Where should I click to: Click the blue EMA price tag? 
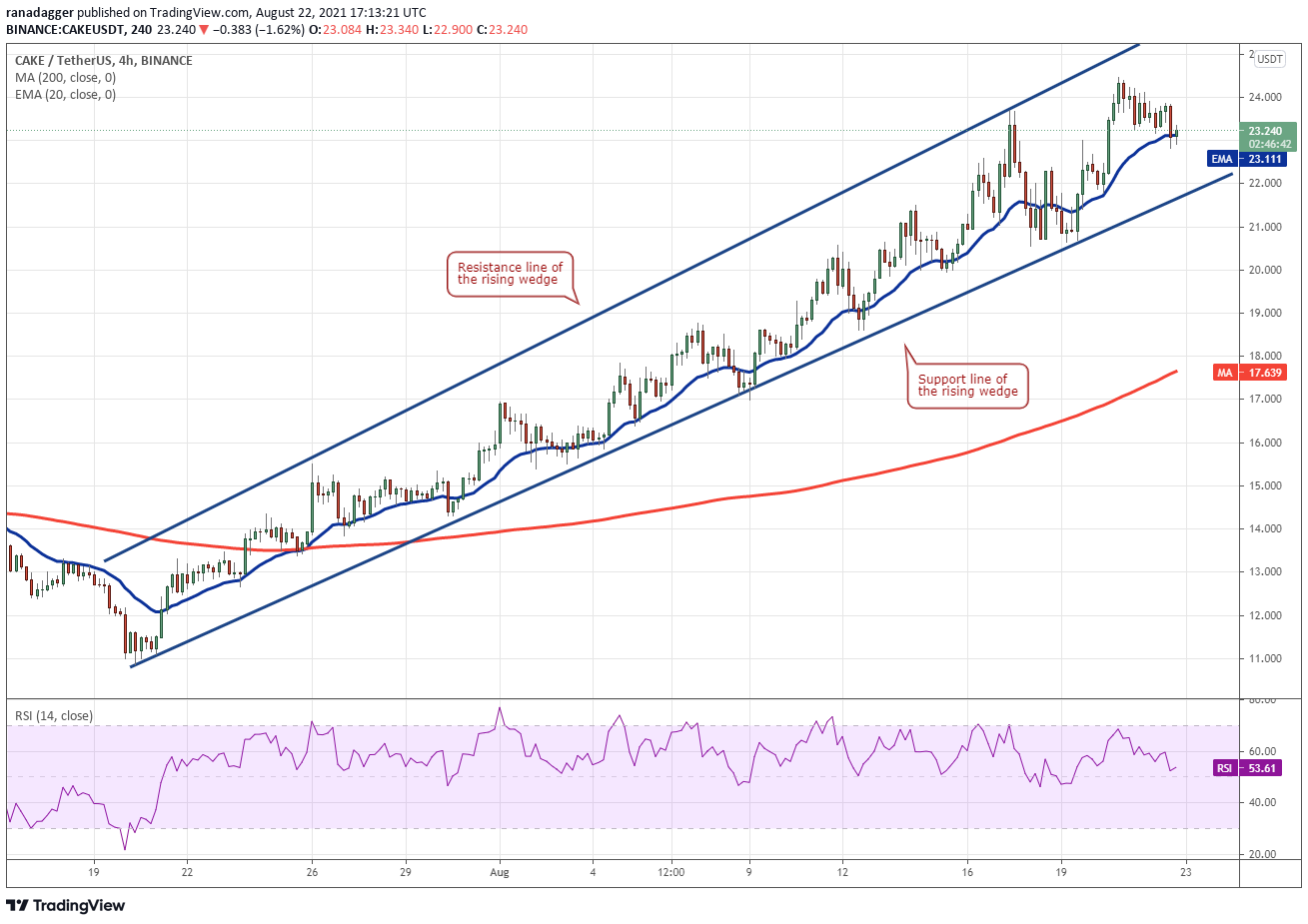[1248, 159]
